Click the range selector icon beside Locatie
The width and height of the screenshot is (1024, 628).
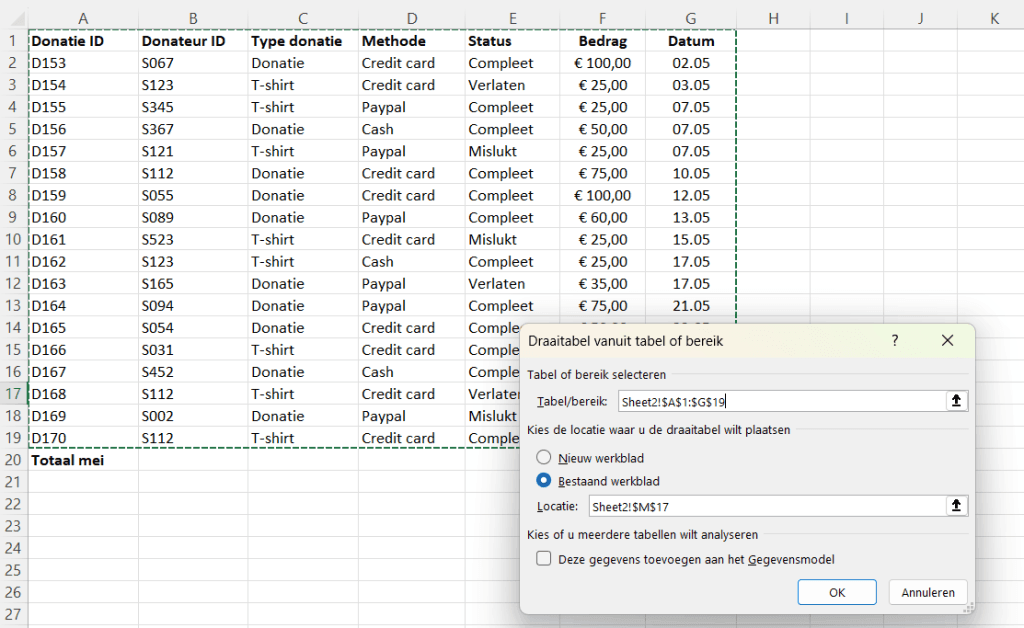957,506
